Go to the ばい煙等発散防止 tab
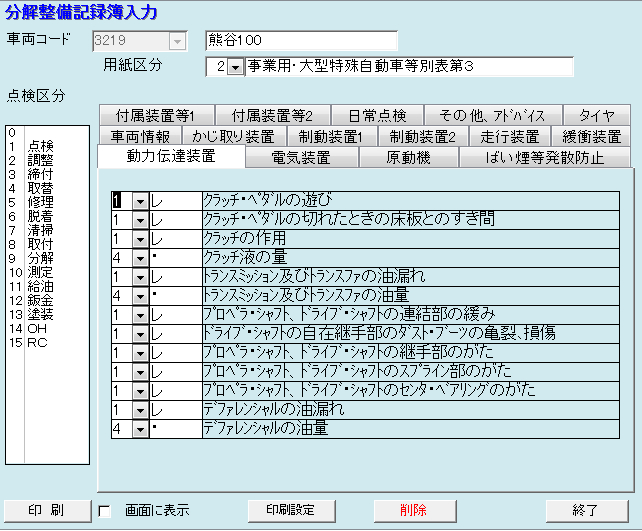This screenshot has width=642, height=531. tap(544, 157)
